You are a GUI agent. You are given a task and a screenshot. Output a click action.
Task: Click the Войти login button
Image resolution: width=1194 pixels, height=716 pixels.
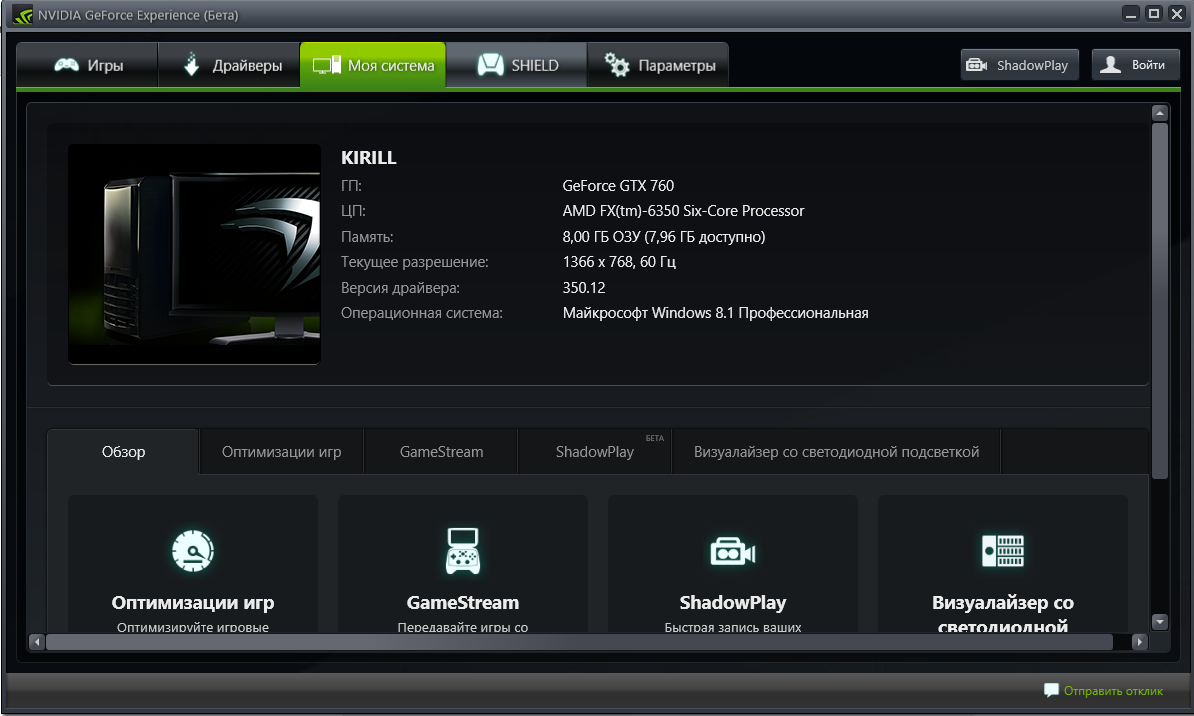click(1135, 65)
